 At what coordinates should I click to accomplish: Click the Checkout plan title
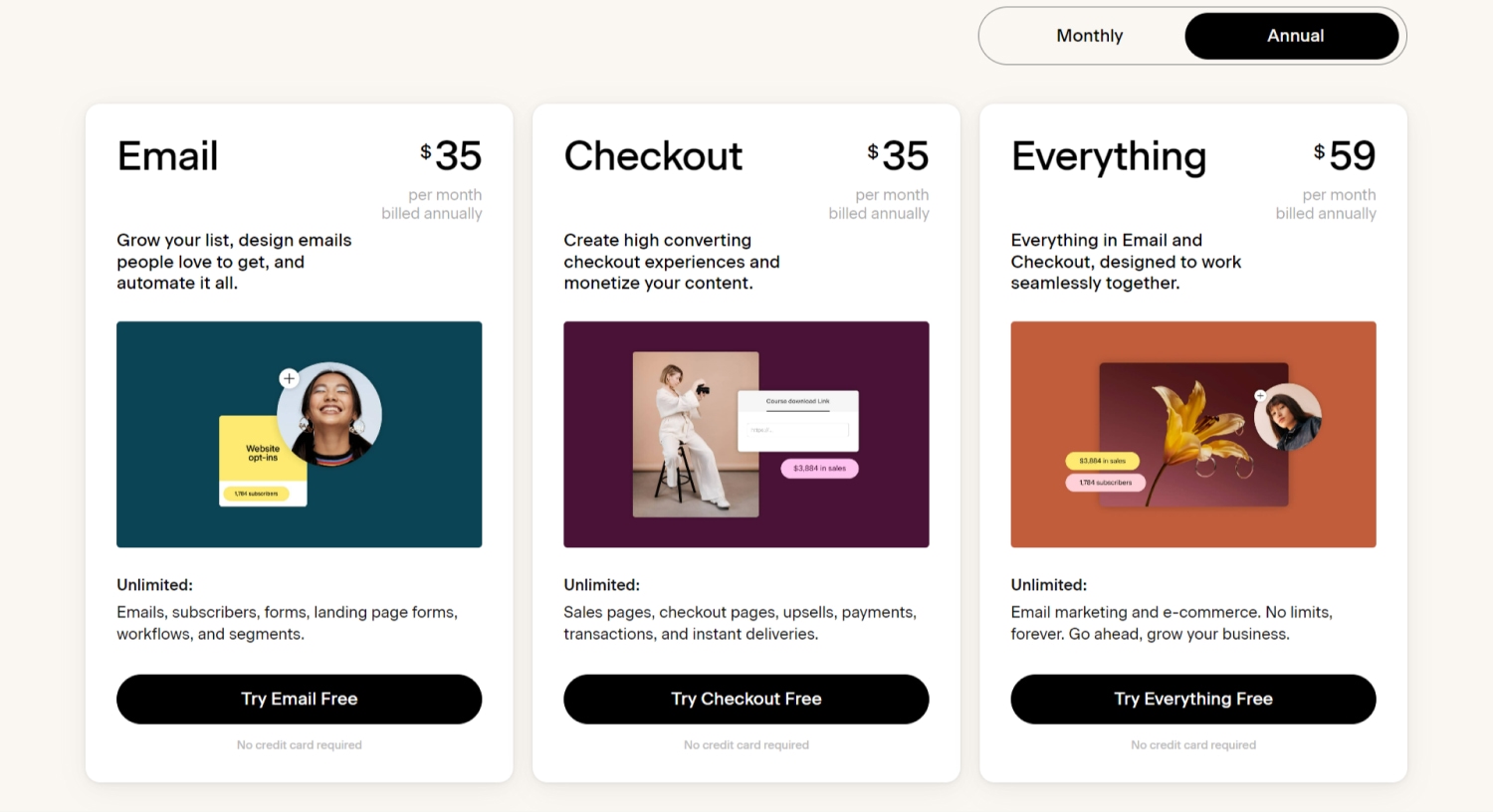[653, 156]
